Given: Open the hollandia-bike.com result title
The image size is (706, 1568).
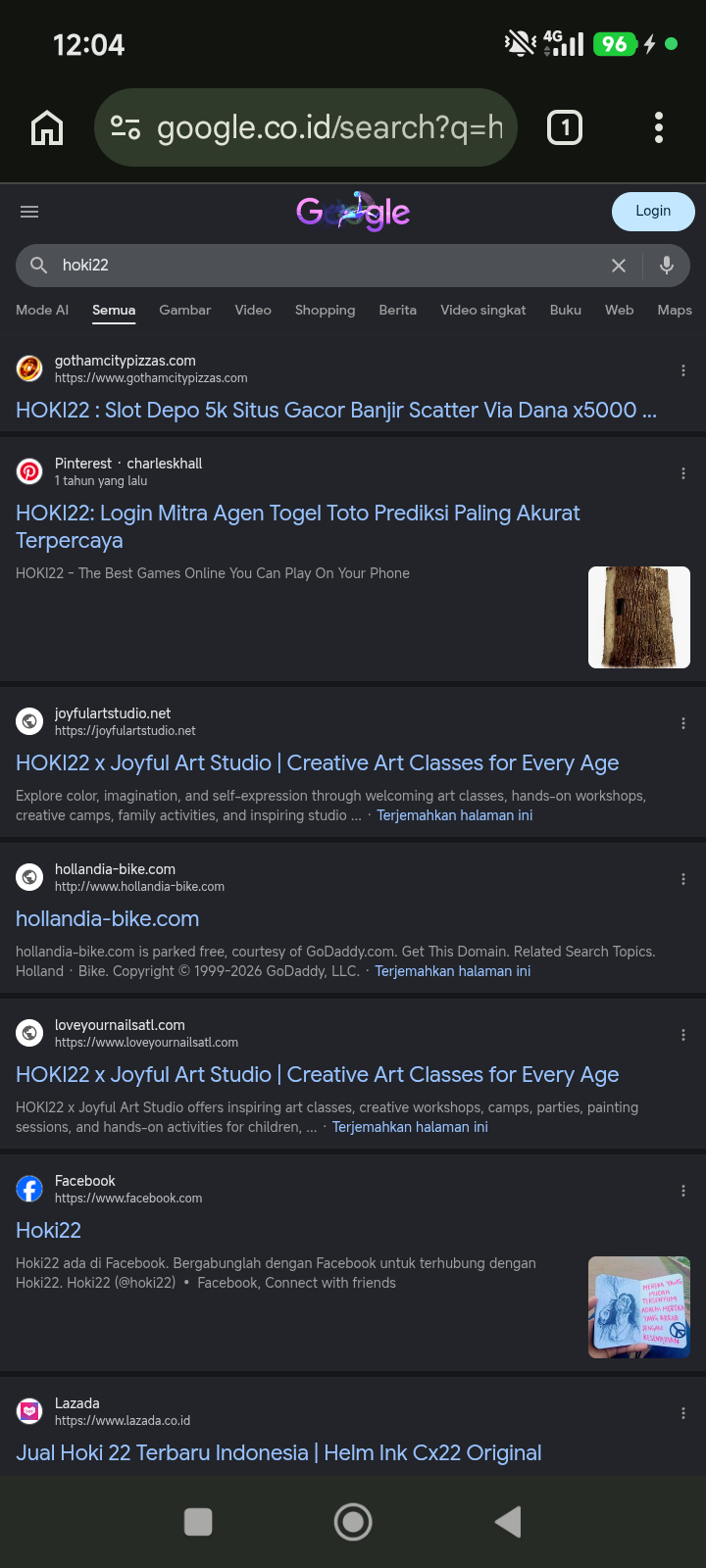Looking at the screenshot, I should tap(107, 918).
